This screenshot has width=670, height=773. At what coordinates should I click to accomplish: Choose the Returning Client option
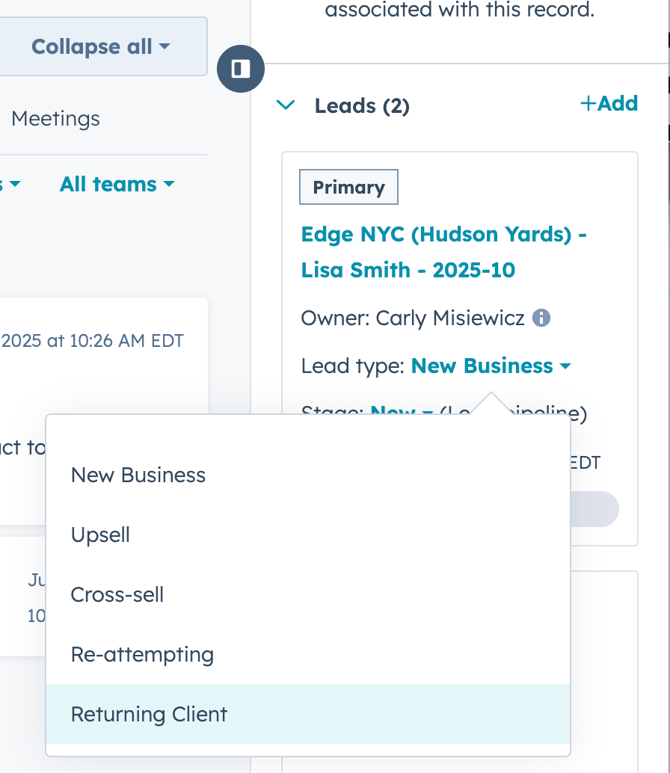pyautogui.click(x=149, y=714)
